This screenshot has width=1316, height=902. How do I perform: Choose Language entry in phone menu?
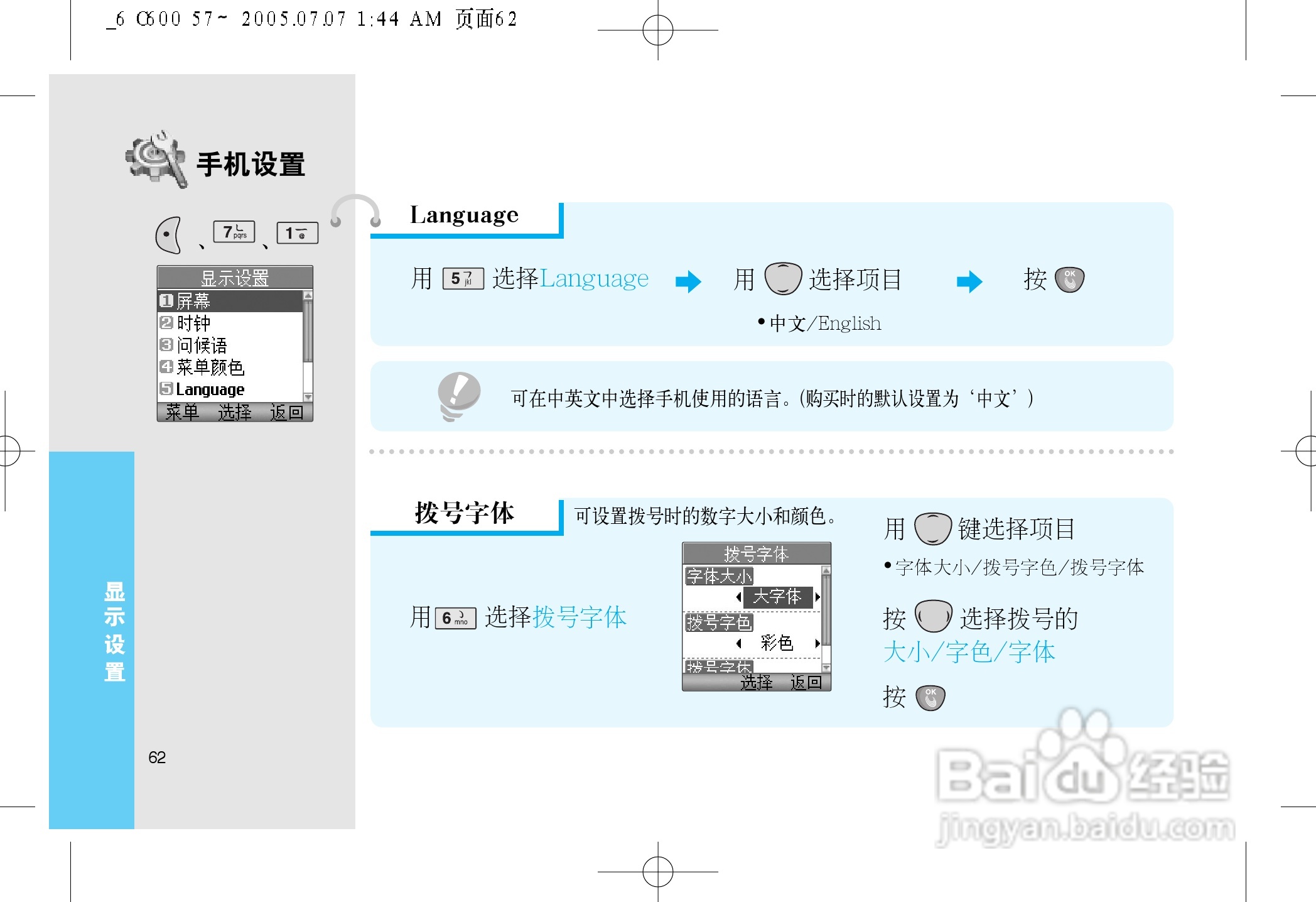coord(210,389)
